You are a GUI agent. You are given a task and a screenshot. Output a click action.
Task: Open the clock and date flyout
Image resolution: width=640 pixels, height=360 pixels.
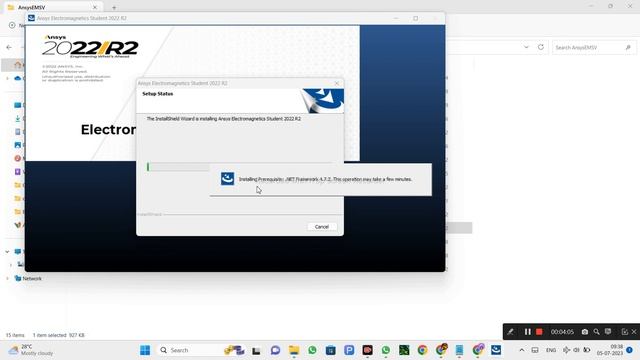(611, 350)
